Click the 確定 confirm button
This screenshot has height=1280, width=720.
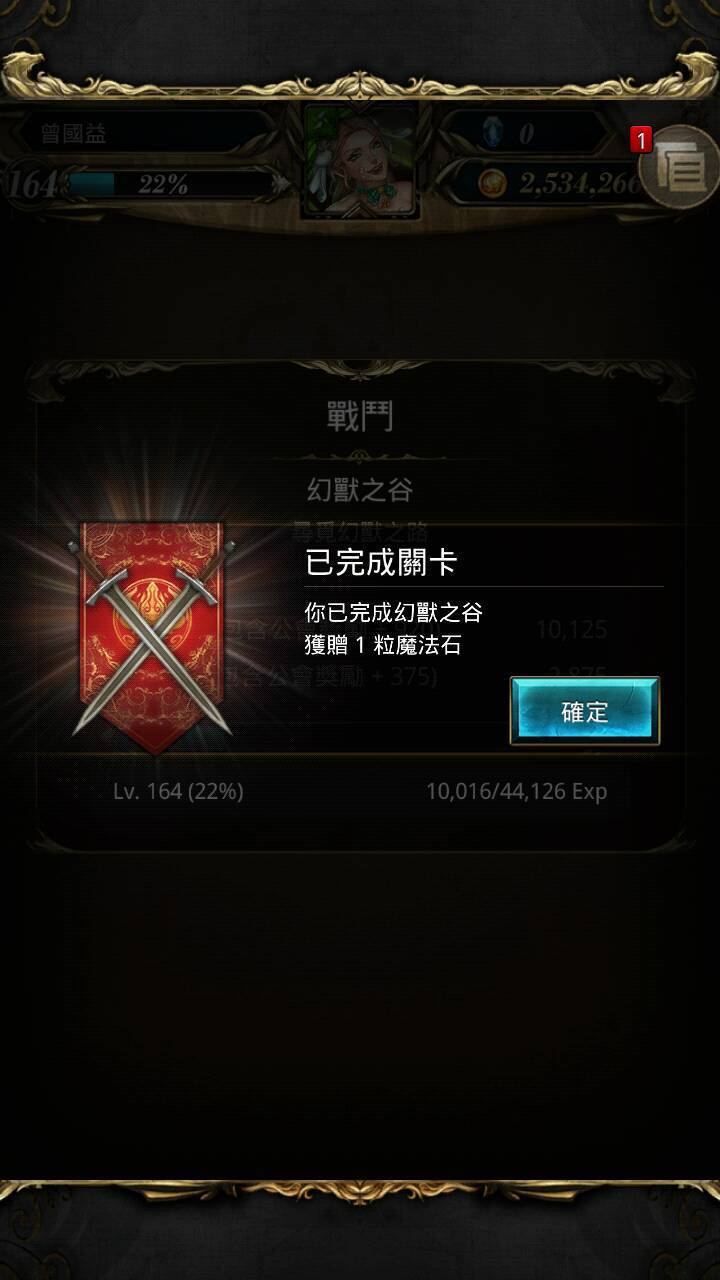tap(585, 711)
